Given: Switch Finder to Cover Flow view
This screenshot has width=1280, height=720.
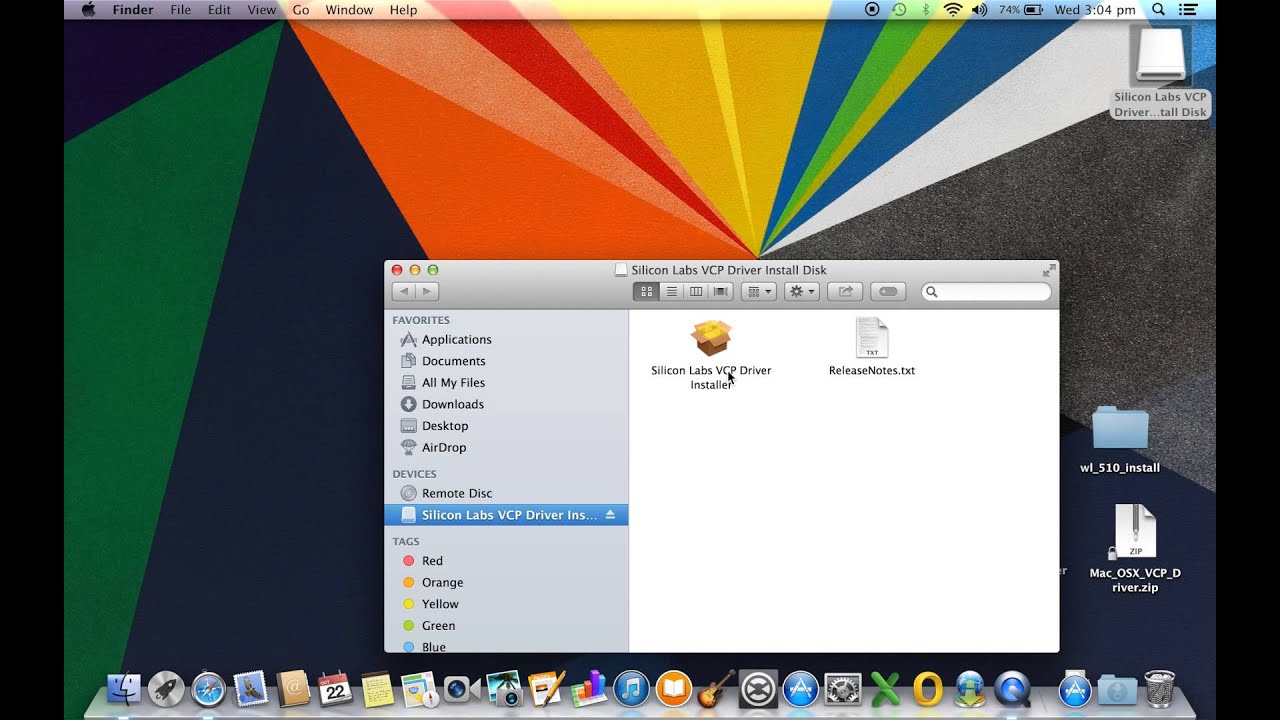Looking at the screenshot, I should pos(721,291).
